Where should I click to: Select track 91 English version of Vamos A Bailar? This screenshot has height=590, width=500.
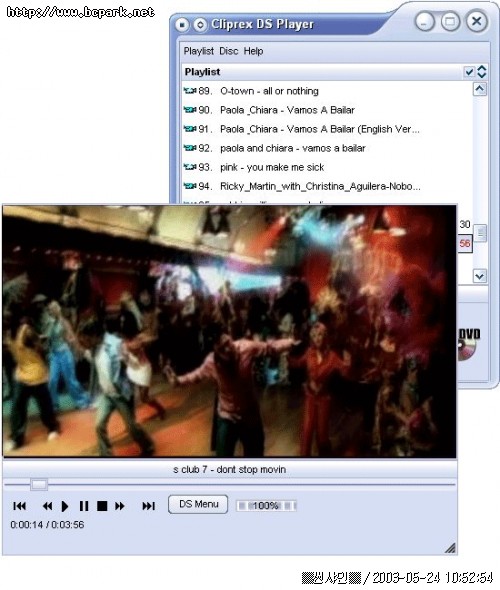click(x=326, y=129)
